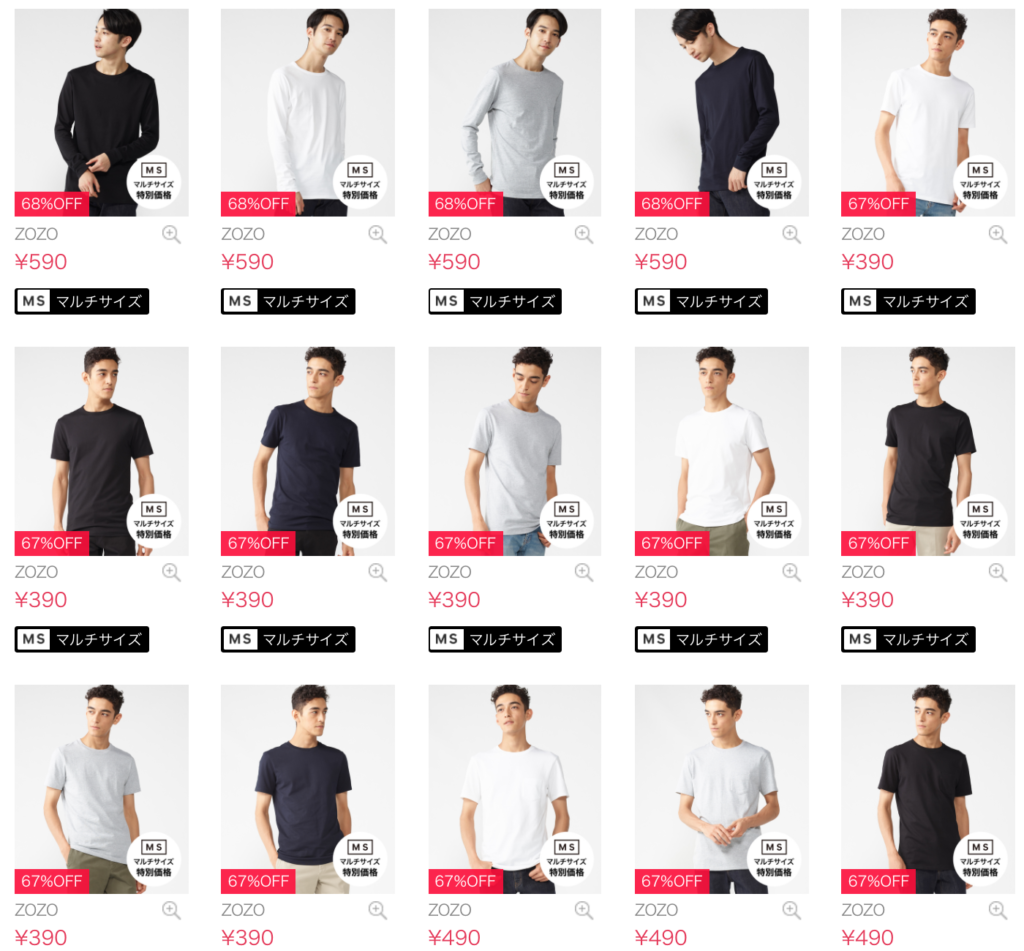The width and height of the screenshot is (1024, 951).
Task: Zoom the black long-sleeve shirt at ¥590
Action: (x=171, y=234)
